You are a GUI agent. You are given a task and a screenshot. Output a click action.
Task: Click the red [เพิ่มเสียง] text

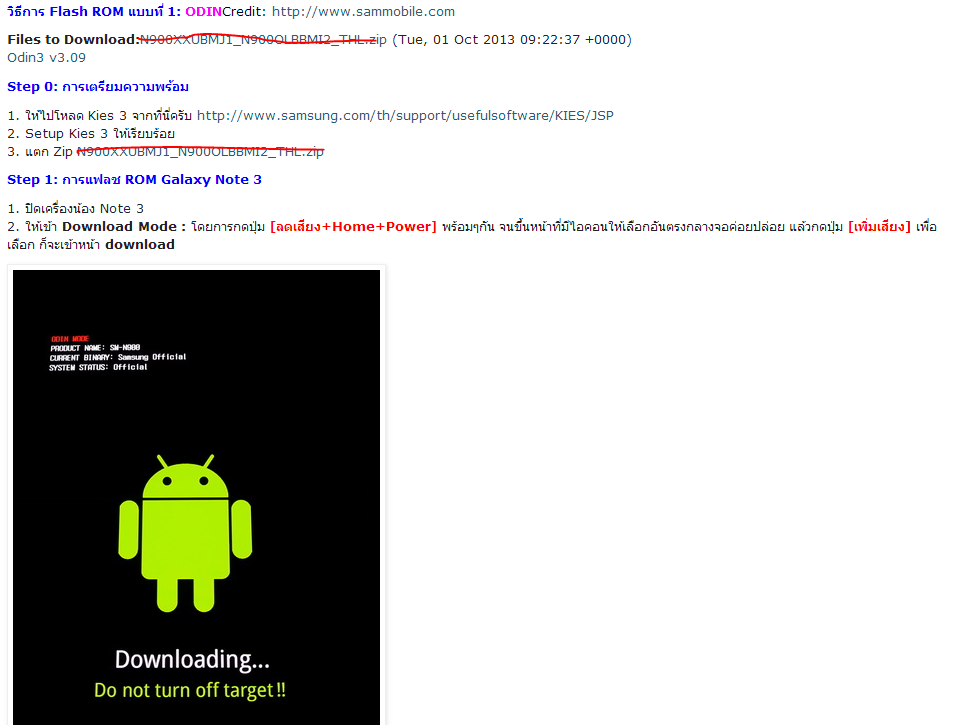[x=879, y=227]
